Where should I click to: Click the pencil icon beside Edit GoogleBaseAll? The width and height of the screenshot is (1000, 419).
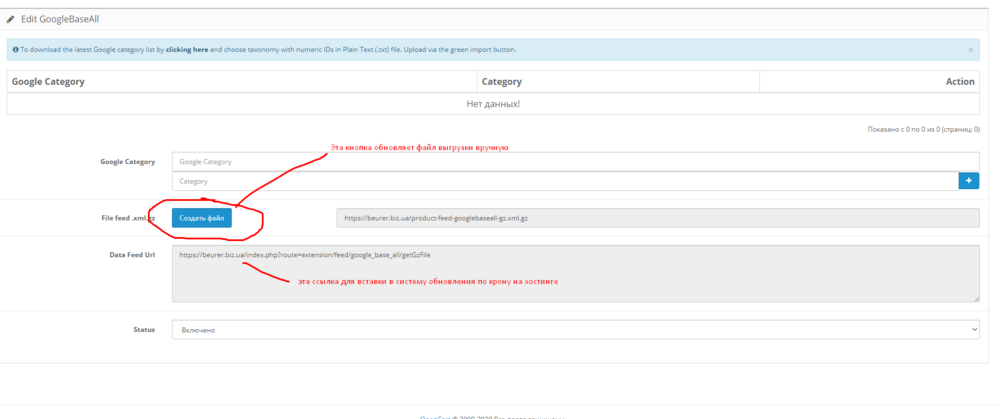(11, 19)
